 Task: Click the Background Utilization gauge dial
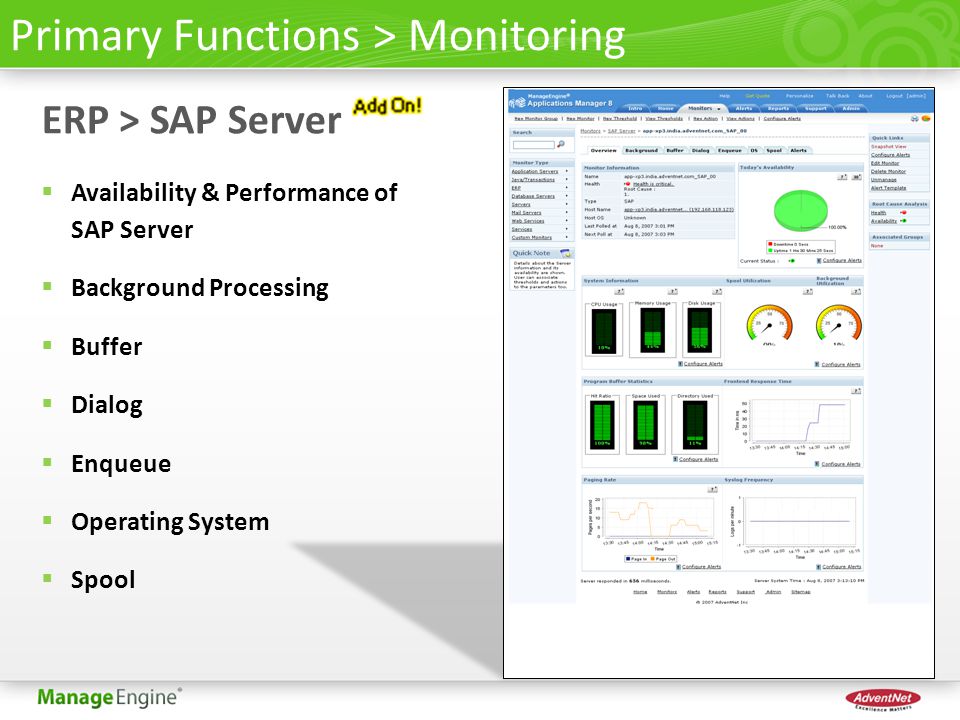point(838,324)
